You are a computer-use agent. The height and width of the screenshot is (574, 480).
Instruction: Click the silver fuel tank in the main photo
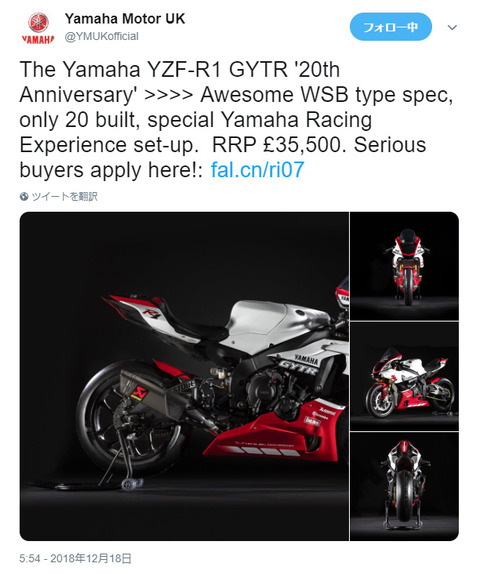click(271, 320)
